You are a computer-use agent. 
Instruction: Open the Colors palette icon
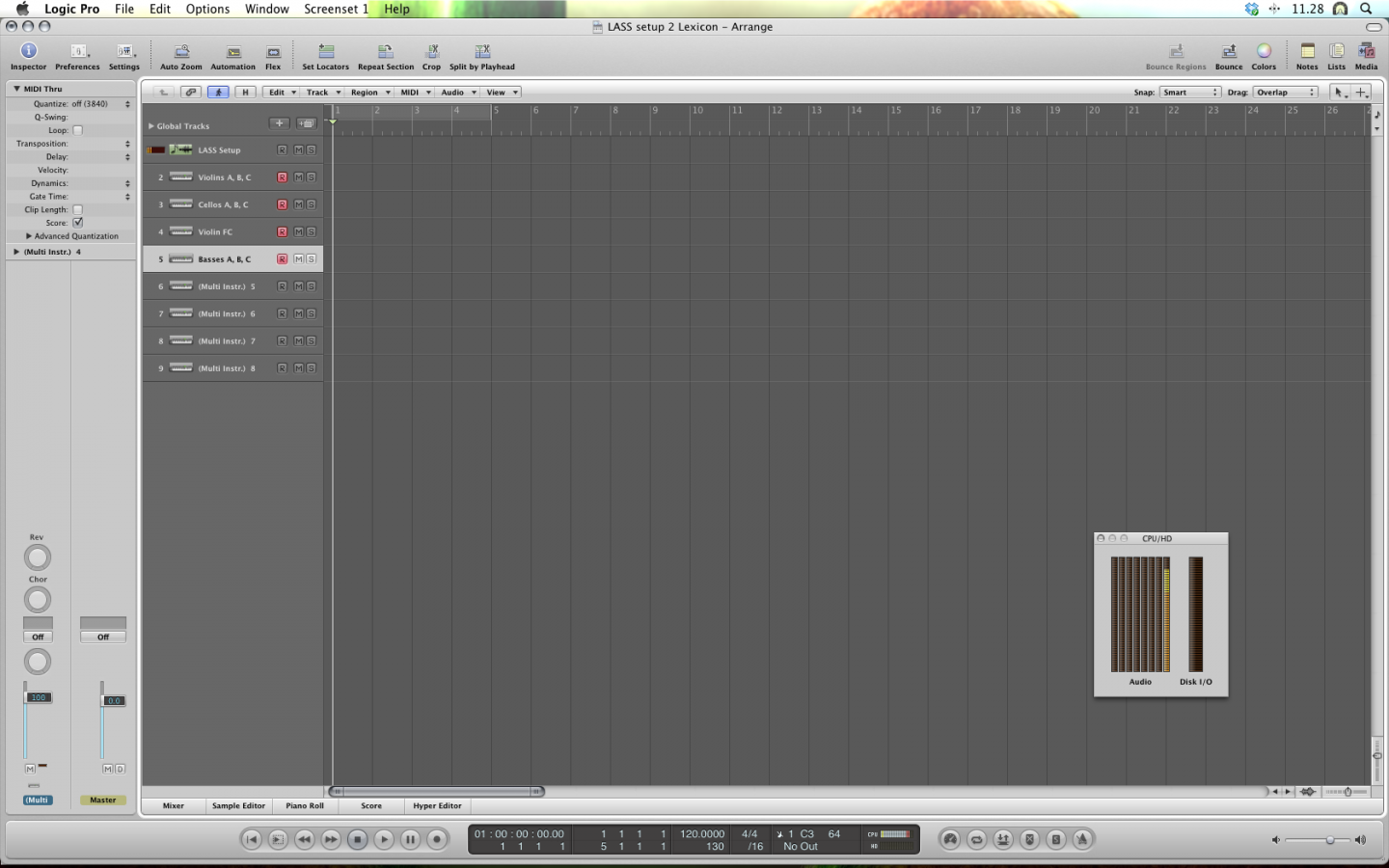coord(1264,51)
